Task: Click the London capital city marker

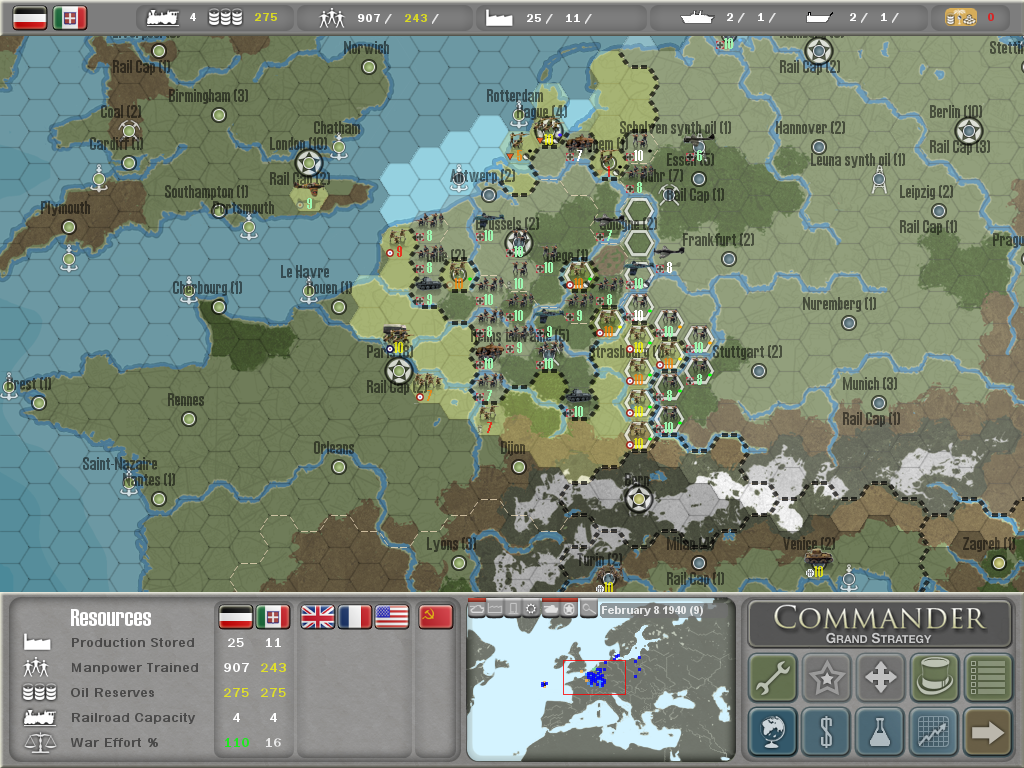Action: coord(308,163)
